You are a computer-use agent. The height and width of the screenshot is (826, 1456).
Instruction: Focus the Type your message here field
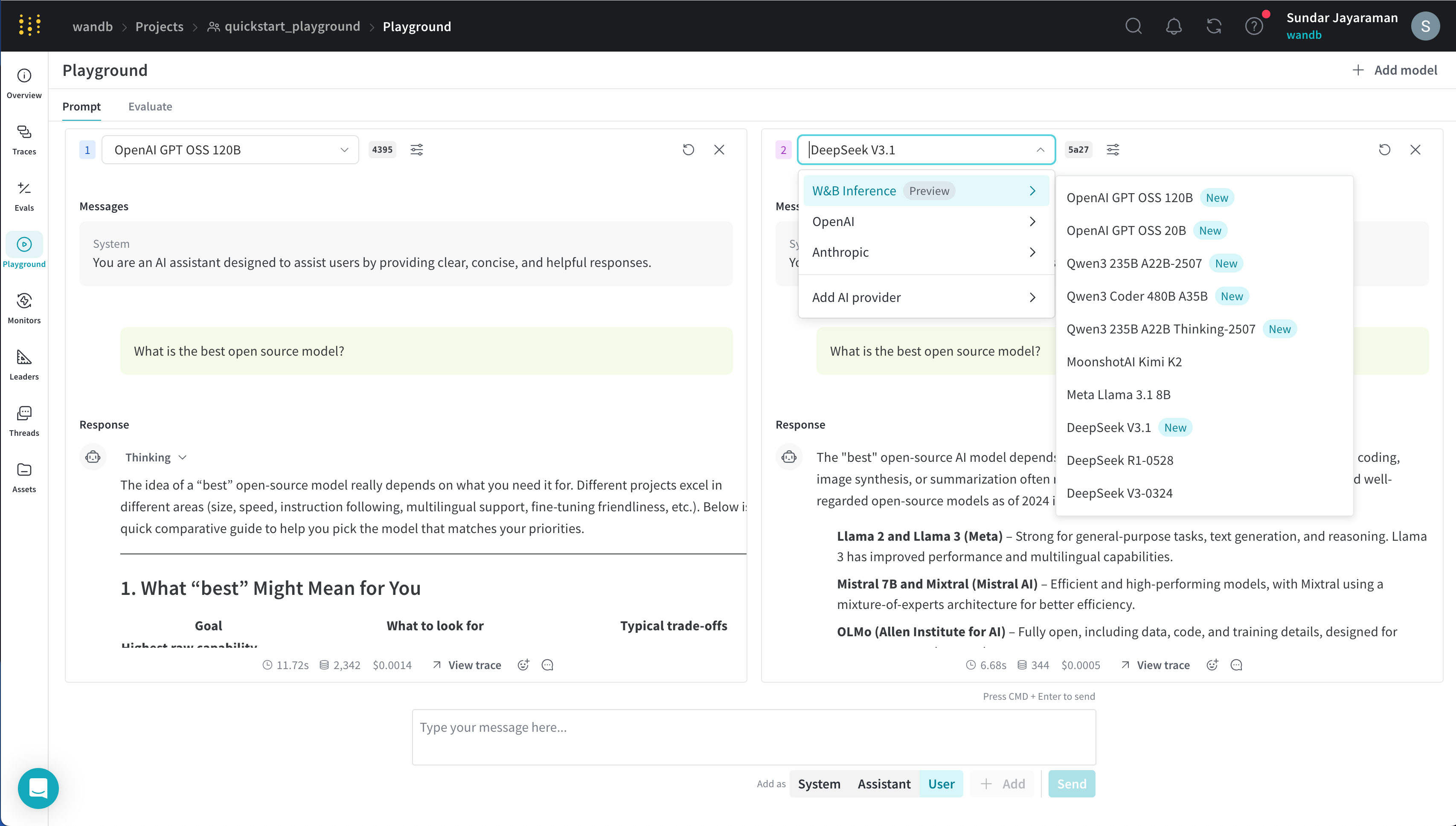point(753,737)
